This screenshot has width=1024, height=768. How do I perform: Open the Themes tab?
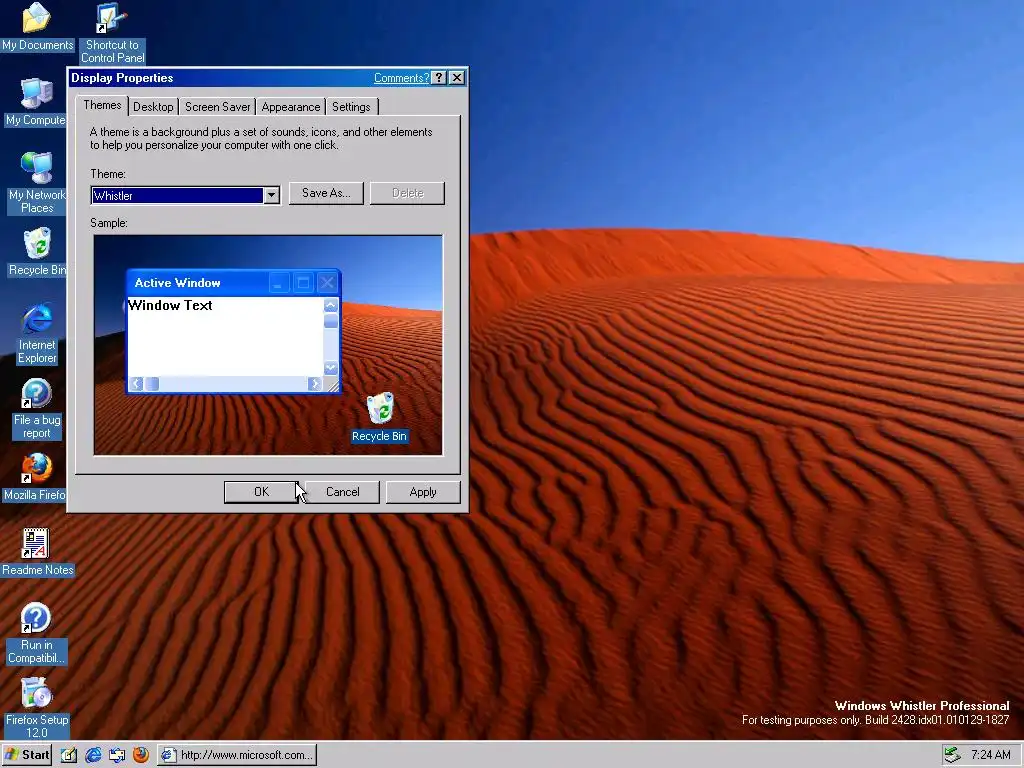tap(102, 105)
